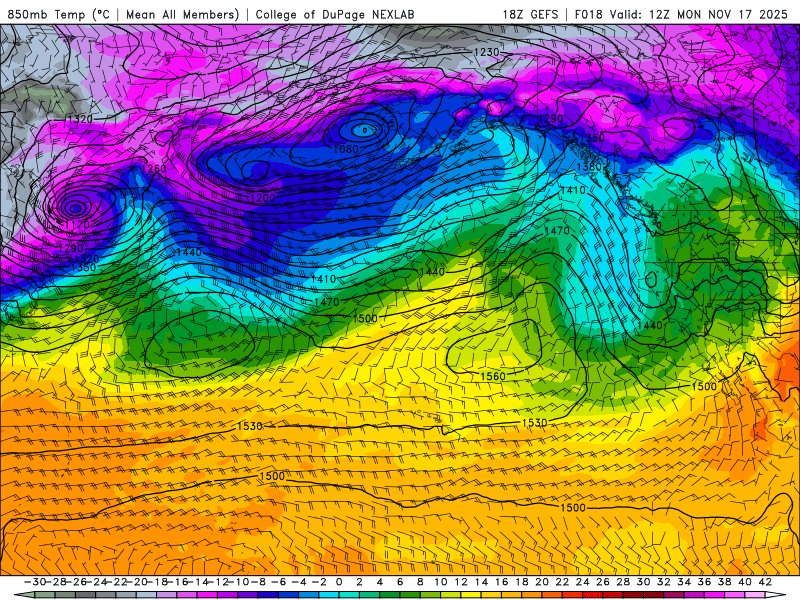Click the 12 value on the color scale

pos(461,582)
